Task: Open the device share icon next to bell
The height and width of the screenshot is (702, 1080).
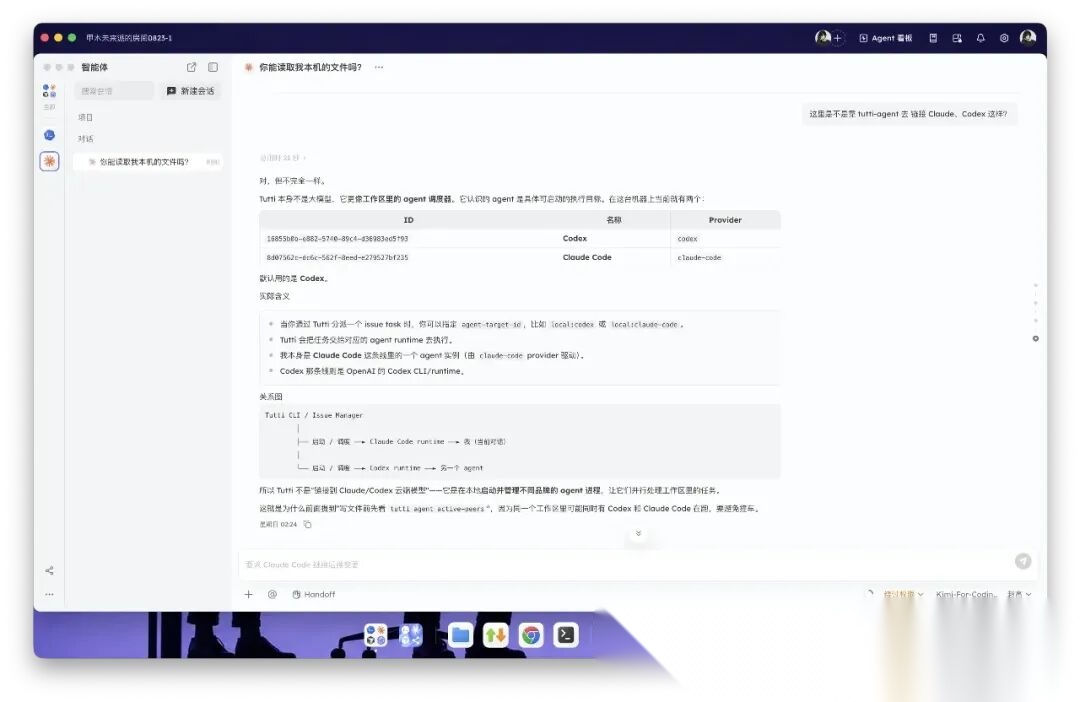Action: coord(957,38)
